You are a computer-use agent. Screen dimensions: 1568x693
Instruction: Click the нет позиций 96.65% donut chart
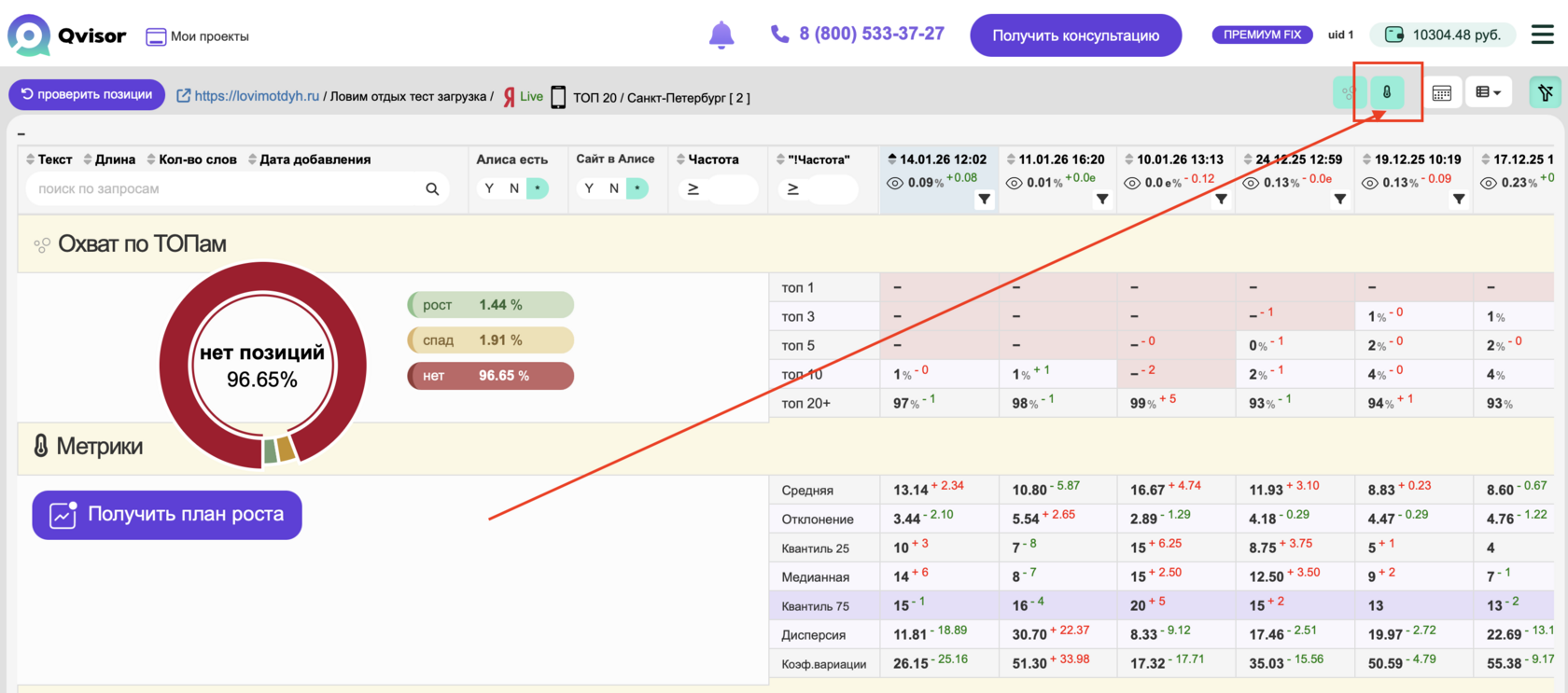[x=262, y=365]
